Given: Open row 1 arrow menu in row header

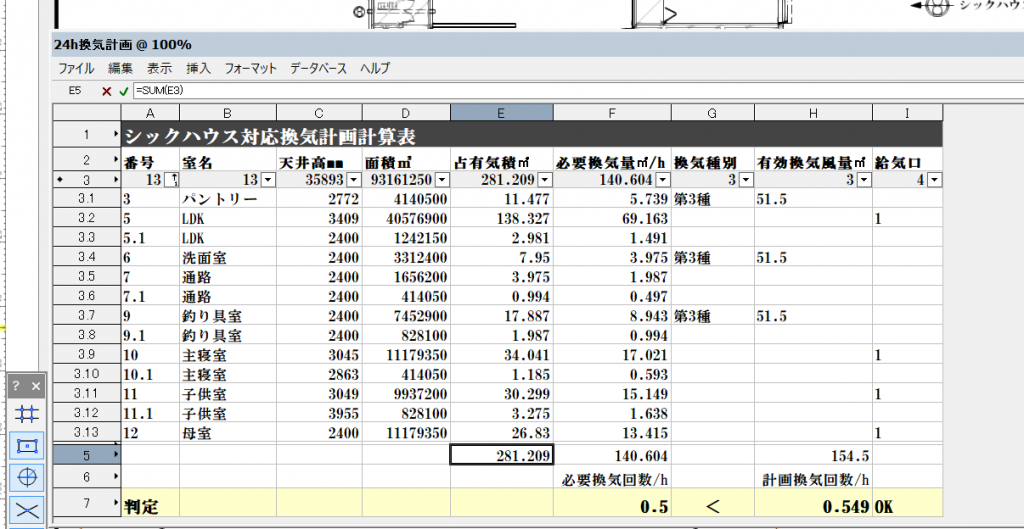Looking at the screenshot, I should 114,135.
